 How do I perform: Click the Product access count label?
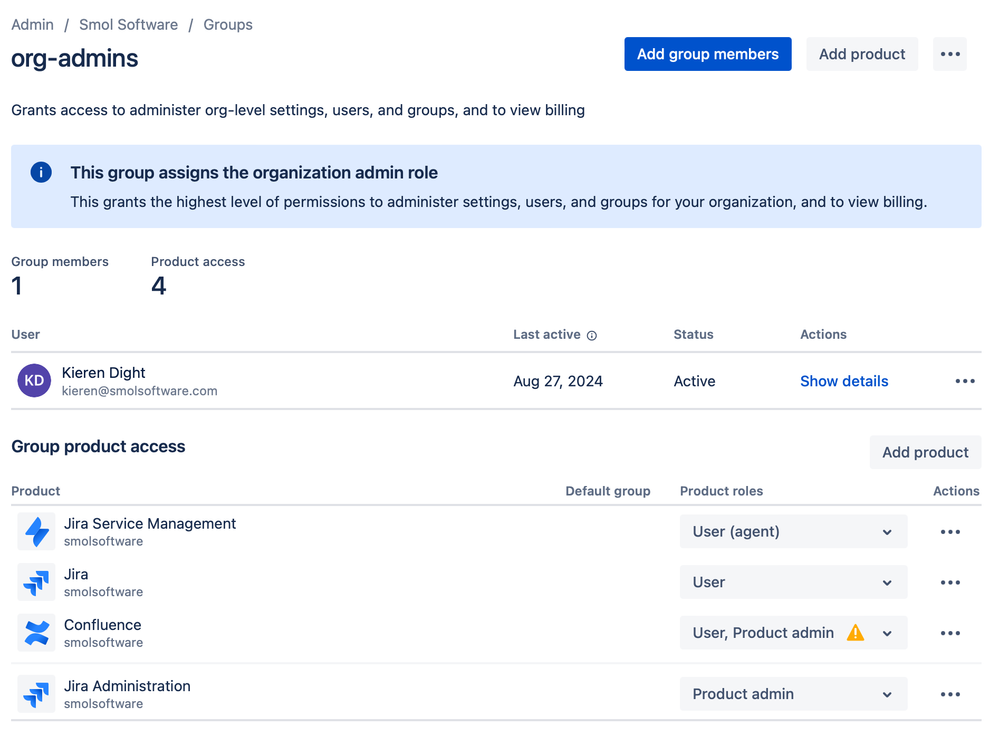point(198,262)
